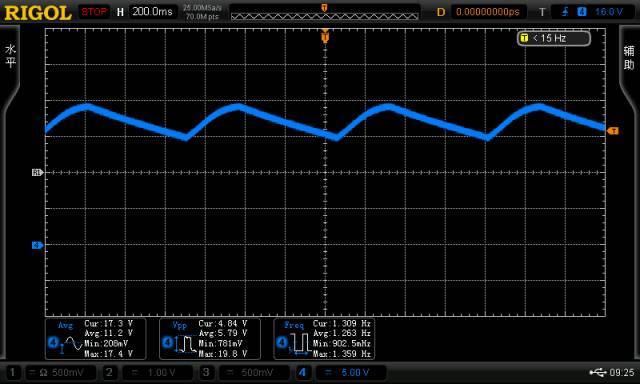Select the Freq measurement box
Screen dimensions: 640x384
324,339
